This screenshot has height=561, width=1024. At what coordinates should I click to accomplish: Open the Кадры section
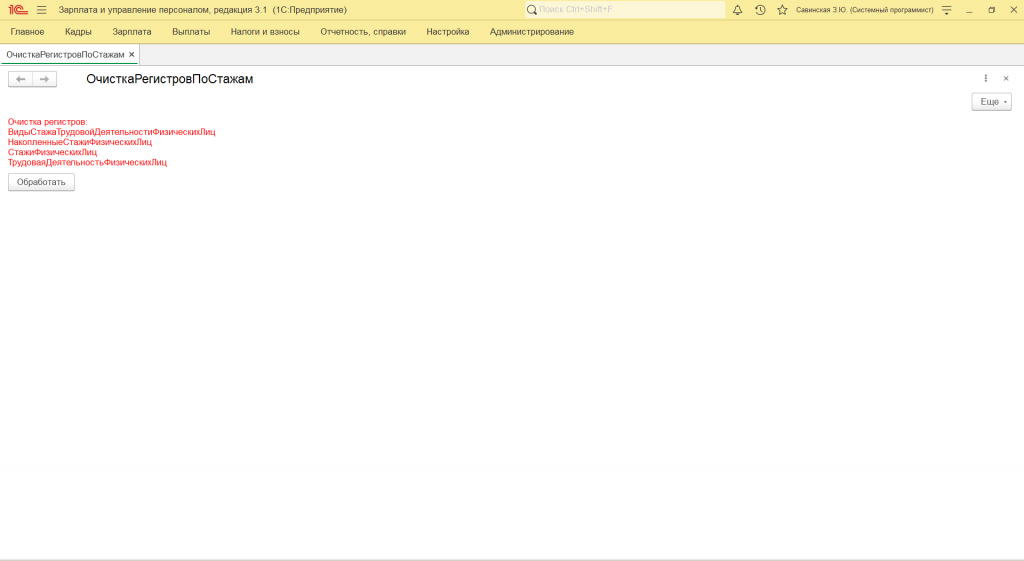pyautogui.click(x=78, y=32)
